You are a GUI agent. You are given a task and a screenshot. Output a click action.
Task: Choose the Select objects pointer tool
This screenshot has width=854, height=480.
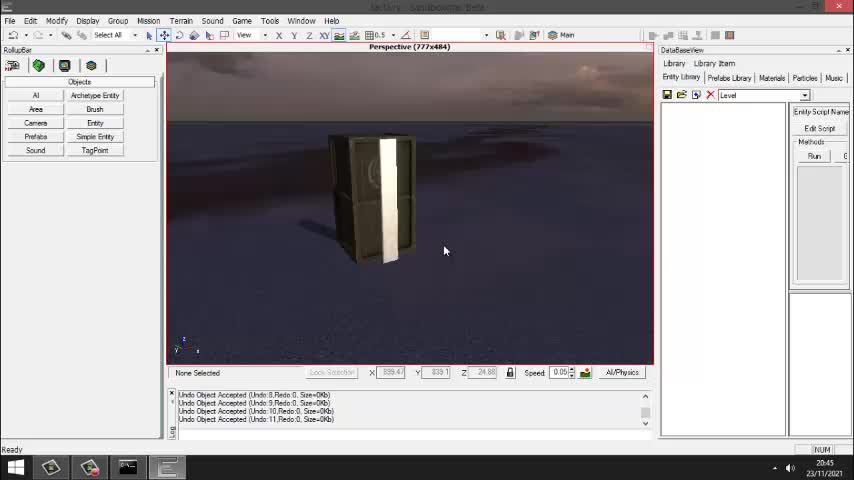(149, 35)
